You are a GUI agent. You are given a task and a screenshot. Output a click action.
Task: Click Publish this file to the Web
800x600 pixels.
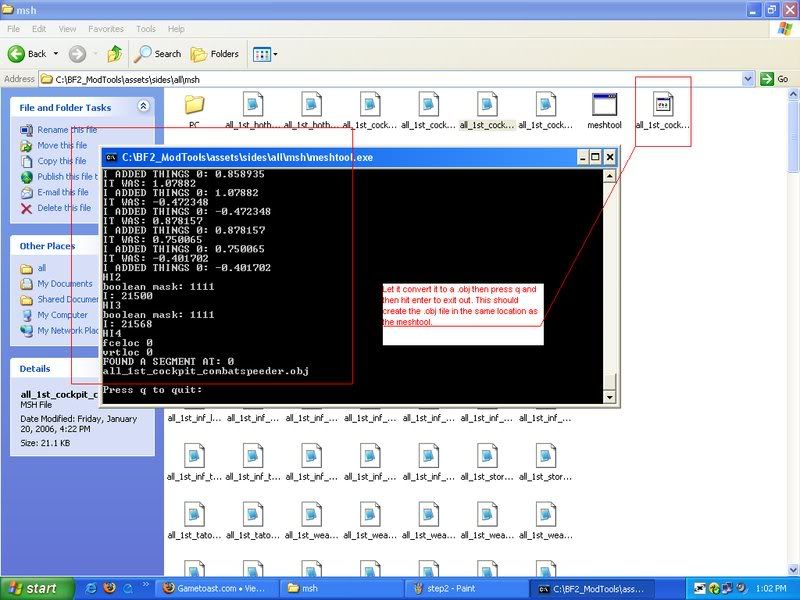coord(59,177)
